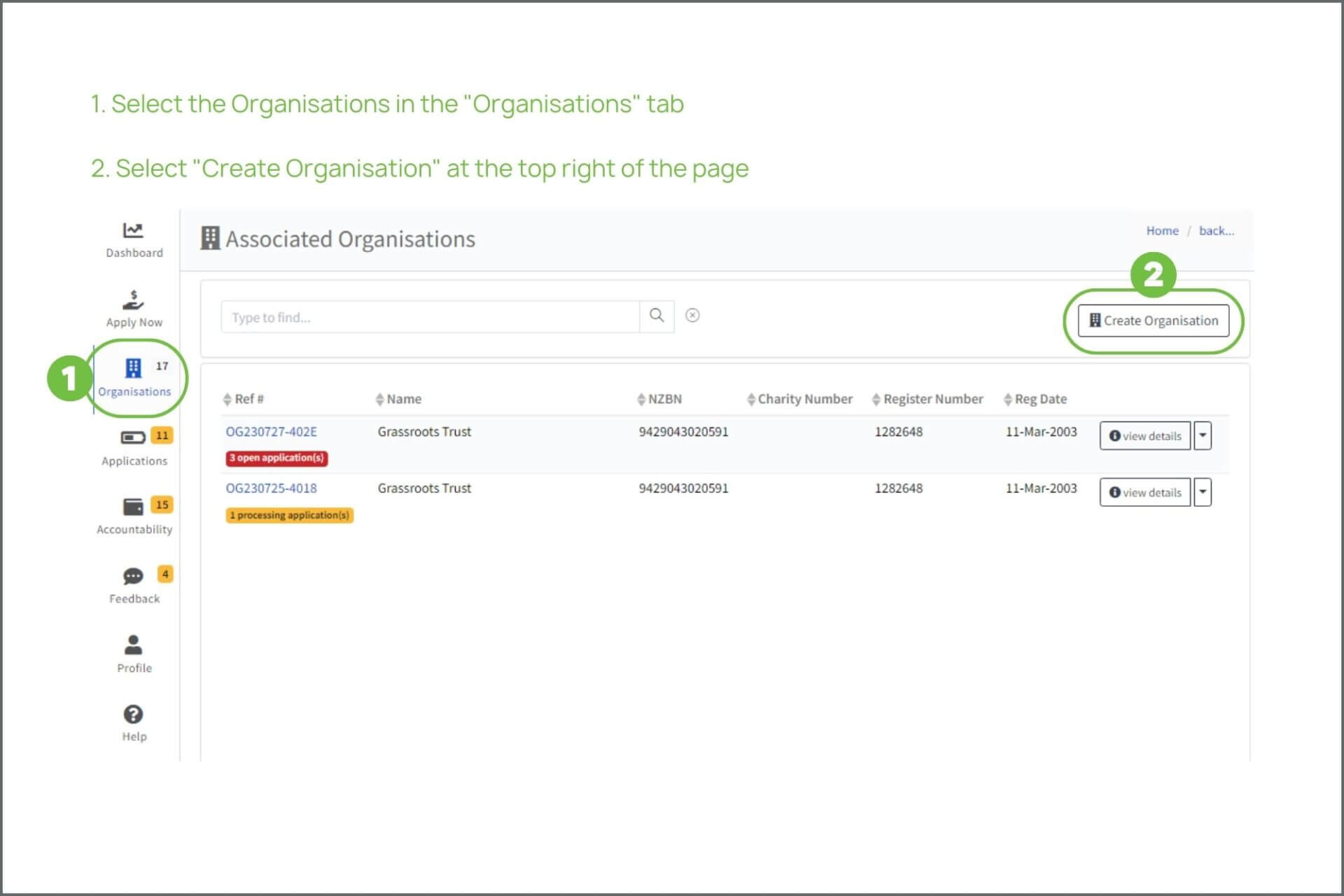This screenshot has height=896, width=1344.
Task: Click the search magnifier icon
Action: (x=657, y=316)
